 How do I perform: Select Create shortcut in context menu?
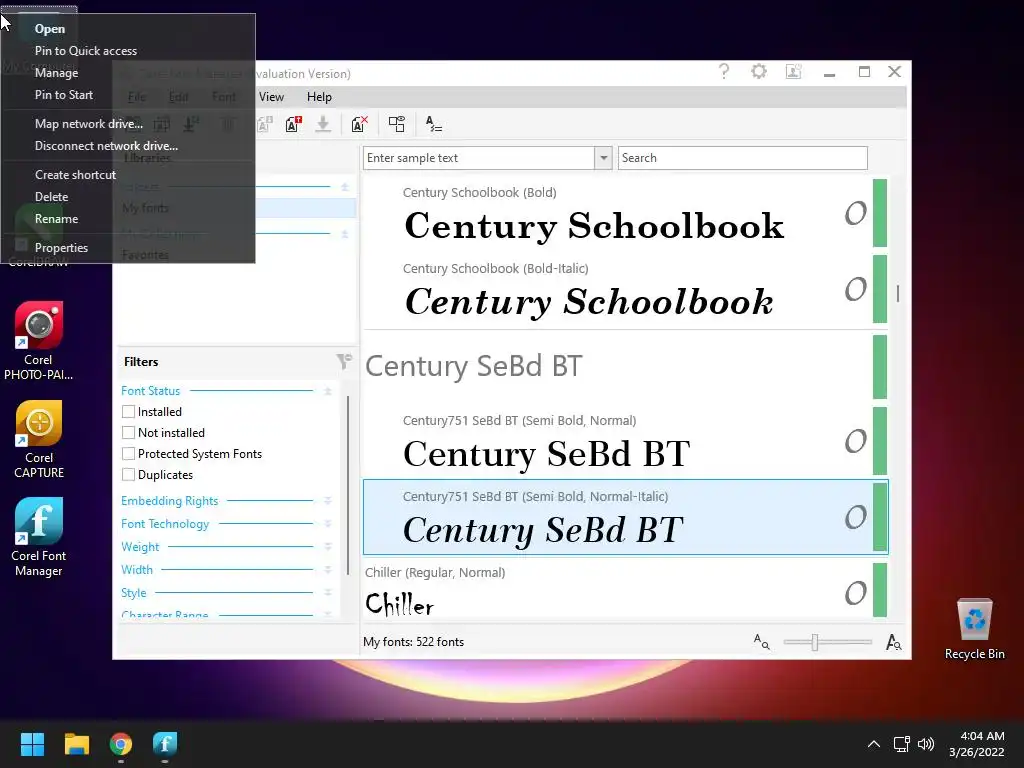click(x=127, y=174)
